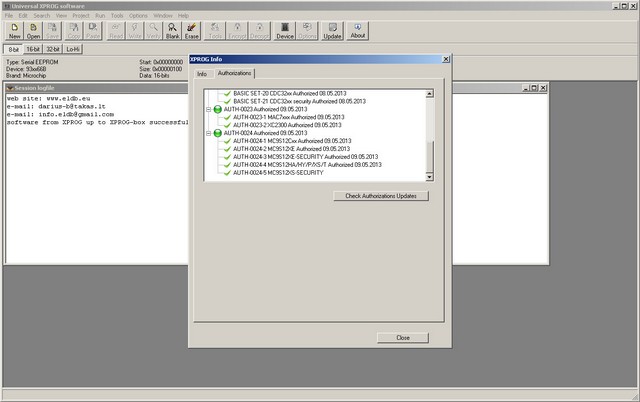
Task: Collapse the AUTH-0024 tree node
Action: click(x=208, y=133)
